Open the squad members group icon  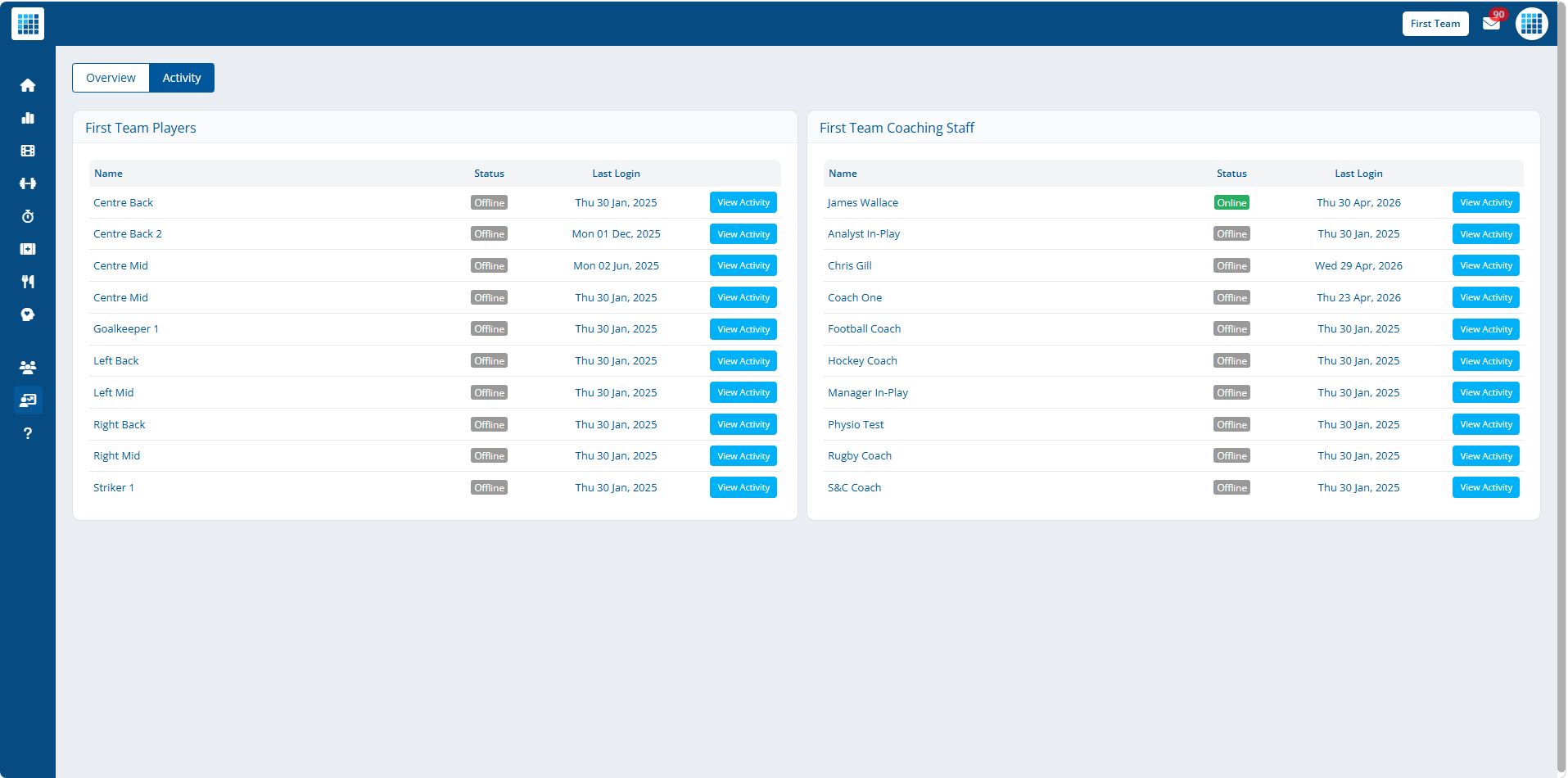pos(28,368)
